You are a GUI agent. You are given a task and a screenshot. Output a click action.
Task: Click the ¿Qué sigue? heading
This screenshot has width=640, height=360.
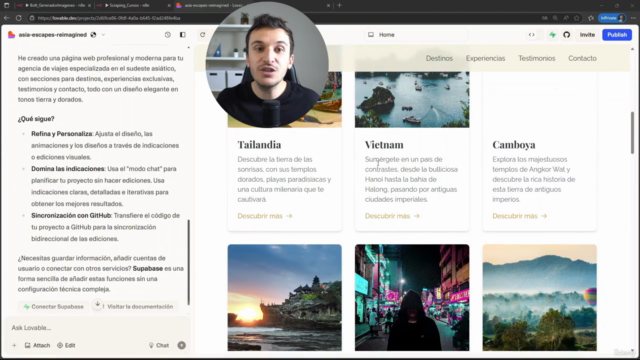coord(36,119)
